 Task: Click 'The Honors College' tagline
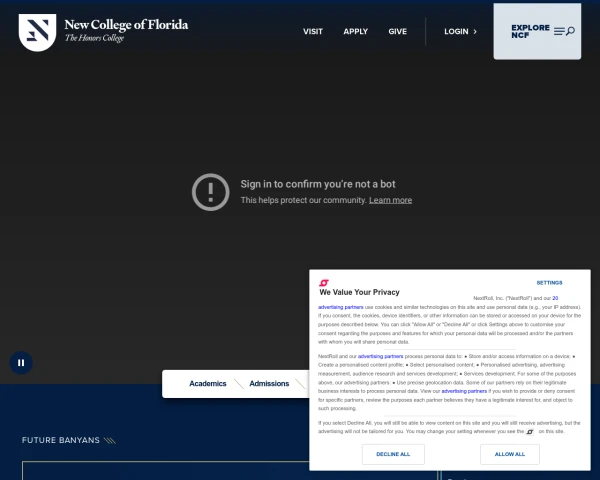[95, 38]
